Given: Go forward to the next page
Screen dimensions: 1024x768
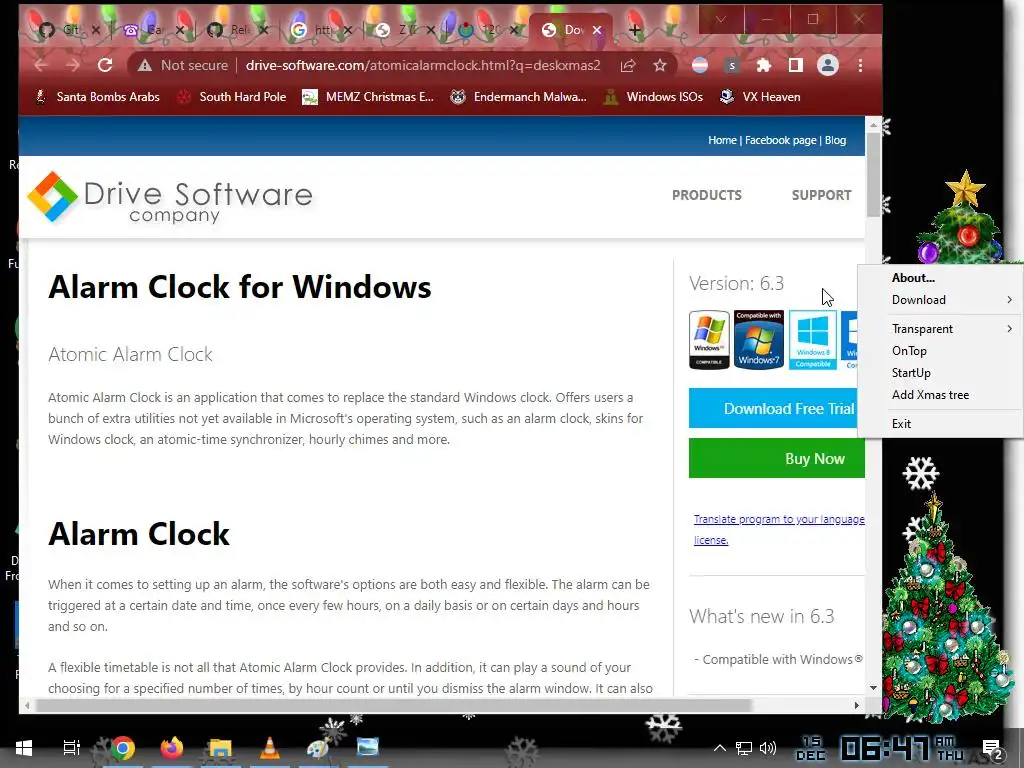Looking at the screenshot, I should click(x=73, y=65).
